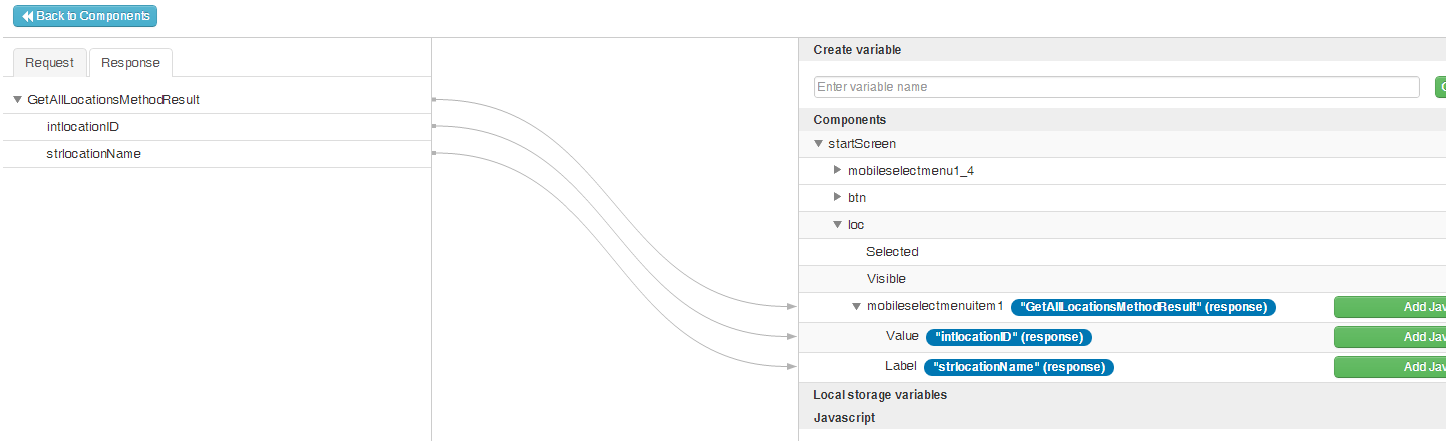Switch to the Request tab
This screenshot has width=1446, height=441.
[x=49, y=62]
